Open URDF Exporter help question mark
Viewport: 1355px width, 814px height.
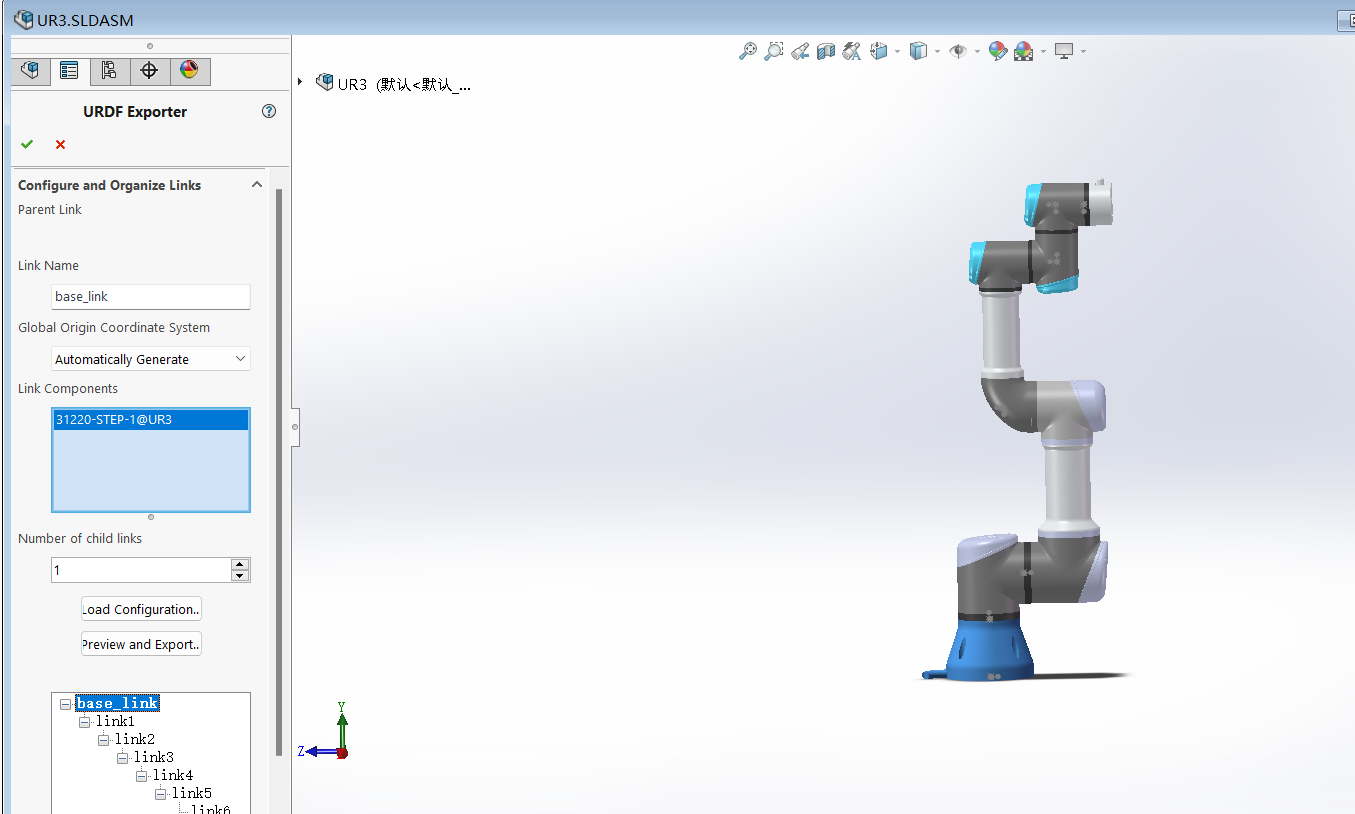269,111
